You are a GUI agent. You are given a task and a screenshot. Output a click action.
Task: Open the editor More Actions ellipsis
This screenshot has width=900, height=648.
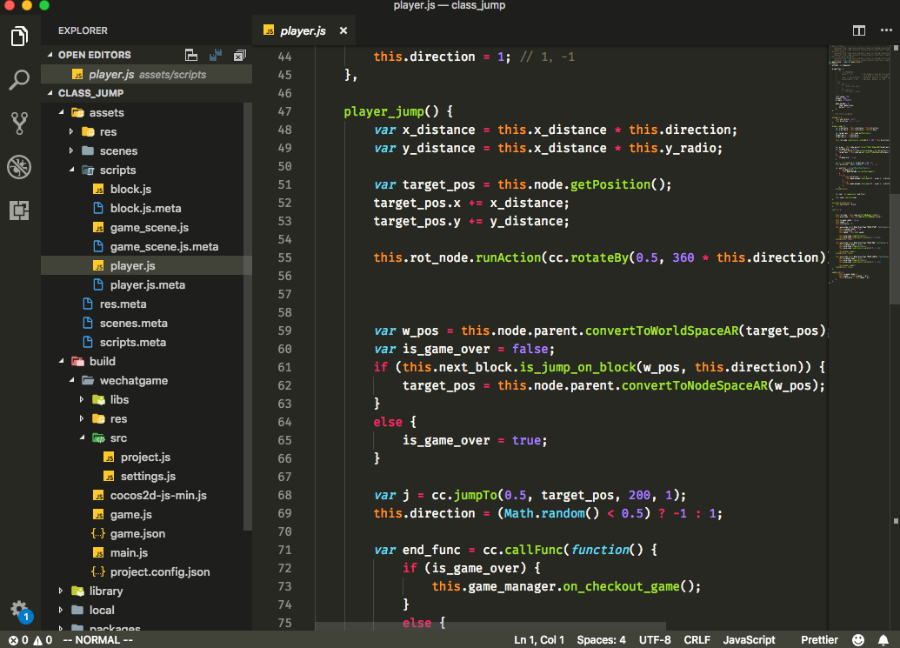pyautogui.click(x=886, y=30)
